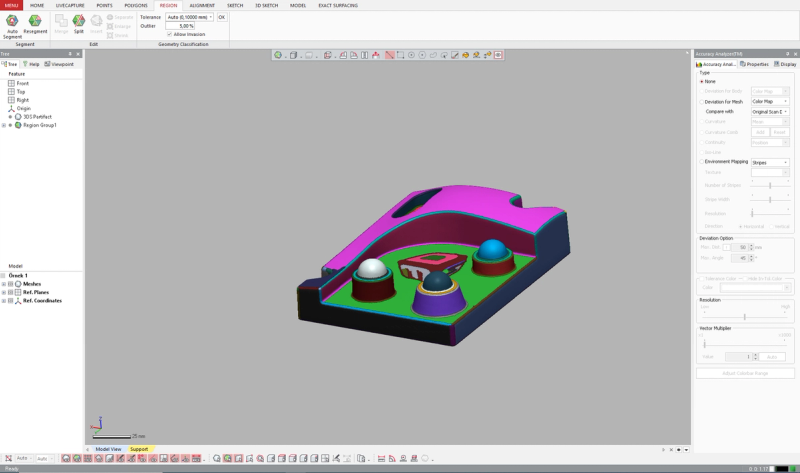
Task: Toggle visibility of Region Group1
Action: click(x=10, y=125)
